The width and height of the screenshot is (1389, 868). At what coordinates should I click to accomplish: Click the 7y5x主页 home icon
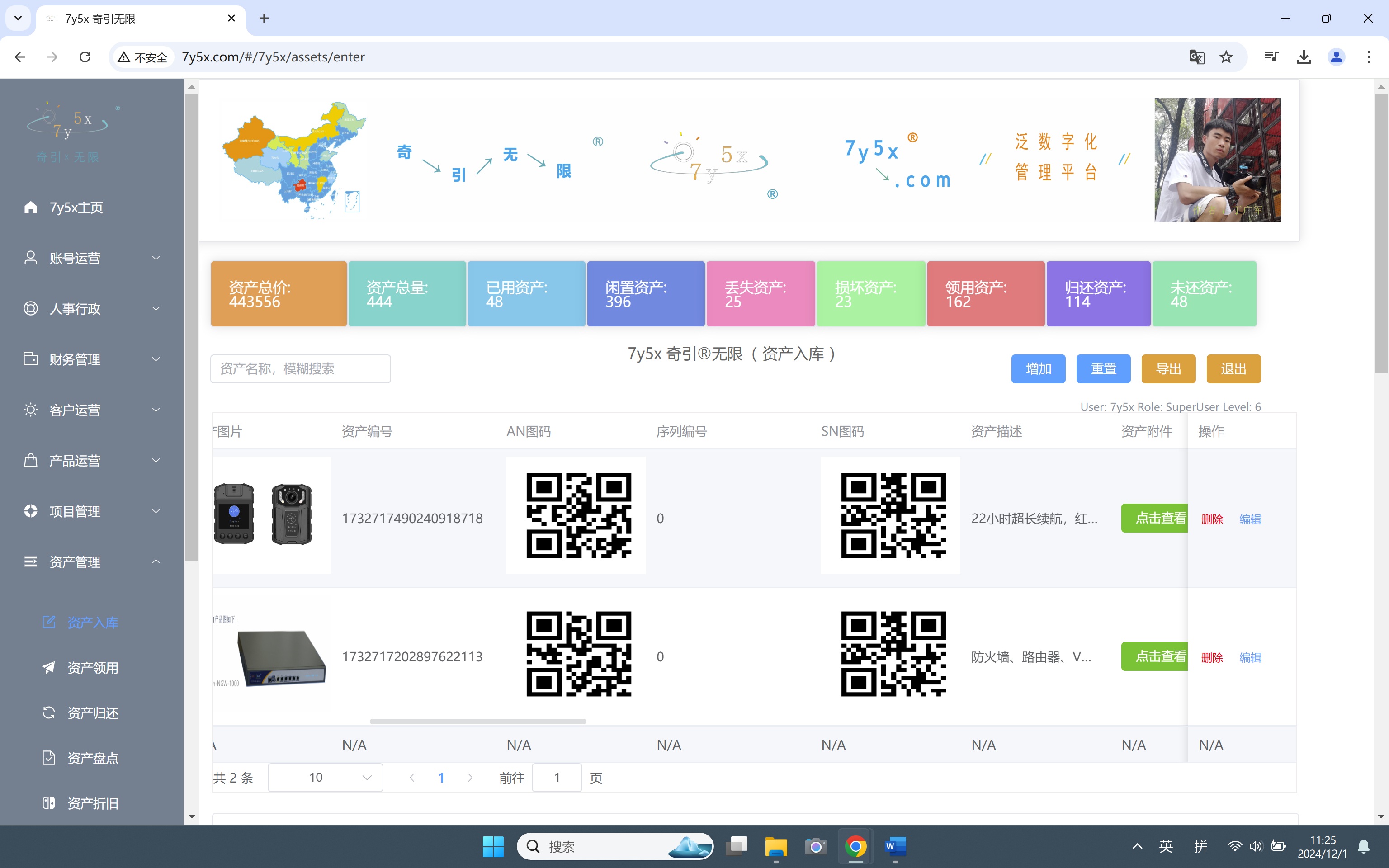click(x=31, y=207)
